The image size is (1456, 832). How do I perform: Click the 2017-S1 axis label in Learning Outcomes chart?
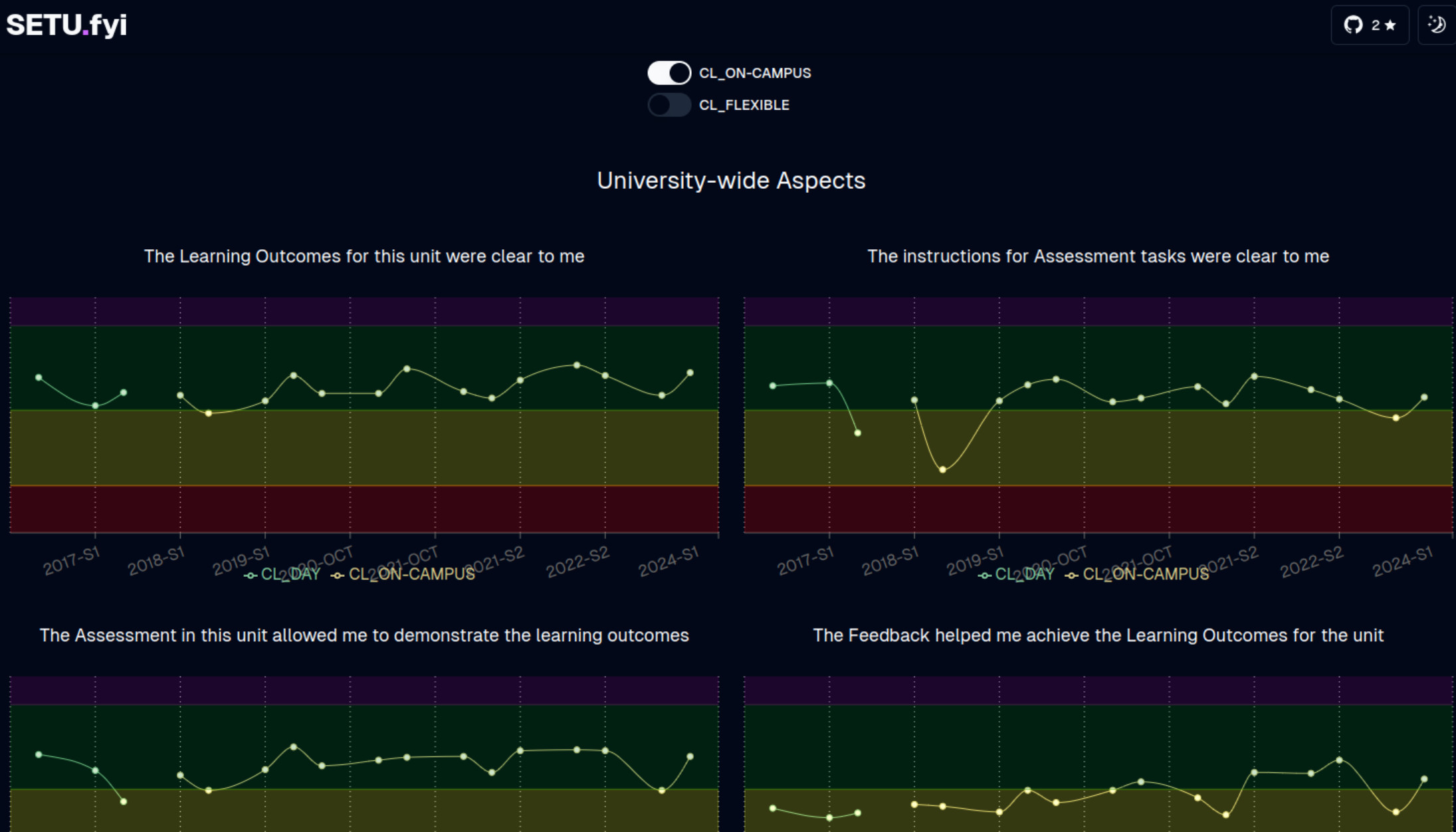(72, 561)
